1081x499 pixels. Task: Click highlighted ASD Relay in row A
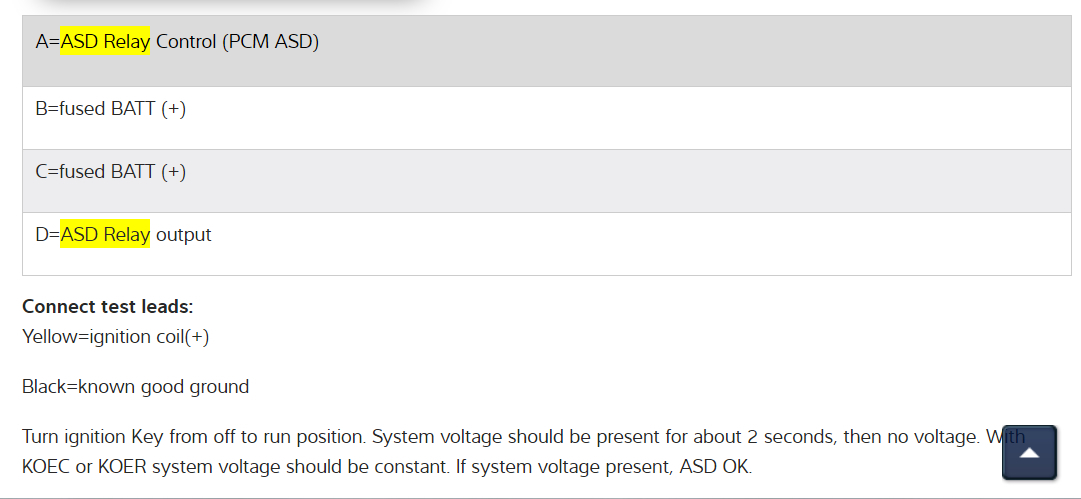click(x=105, y=42)
